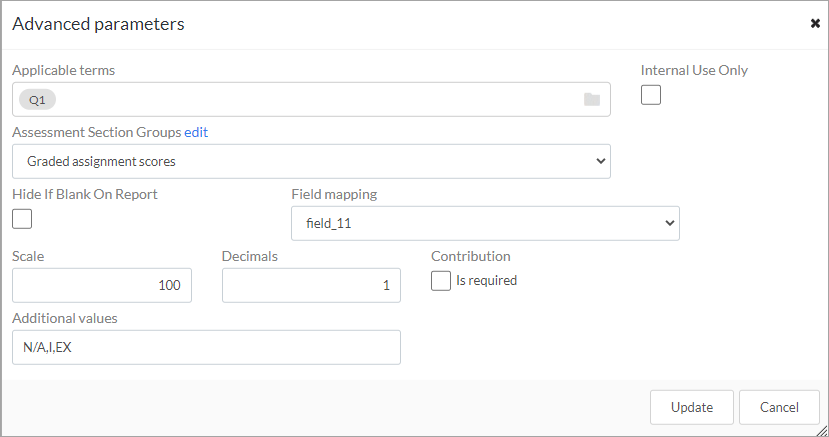Expand the Field mapping dropdown

485,223
